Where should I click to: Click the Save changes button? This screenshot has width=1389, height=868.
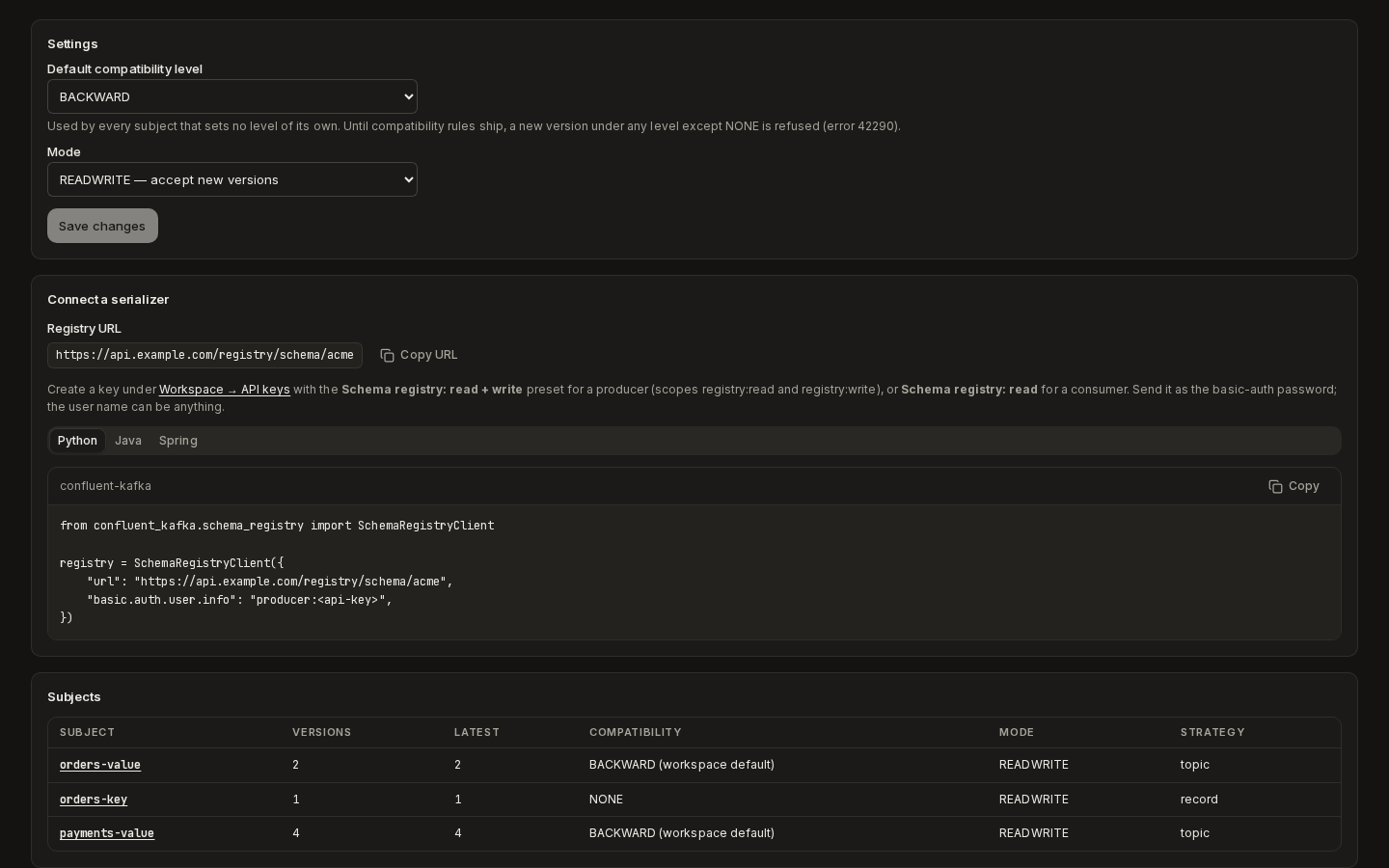point(102,226)
